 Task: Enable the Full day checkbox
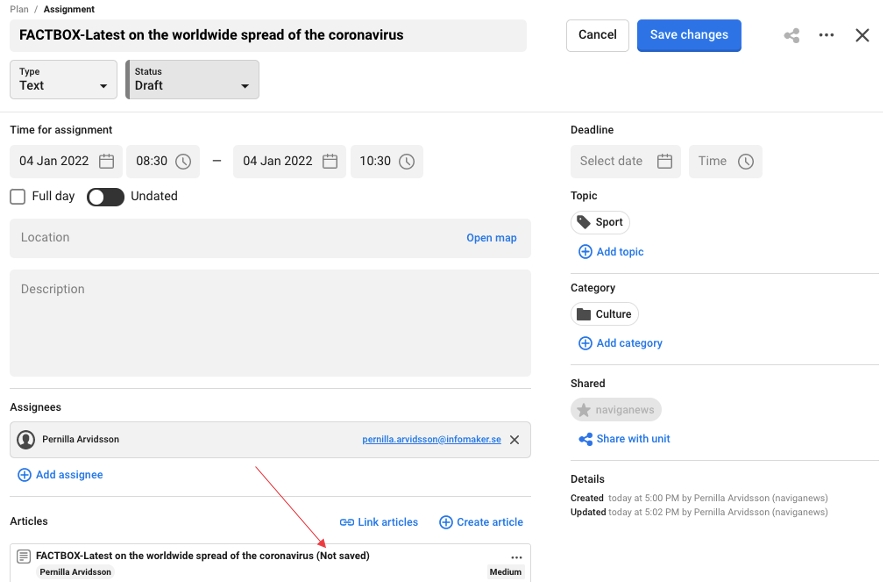17,197
